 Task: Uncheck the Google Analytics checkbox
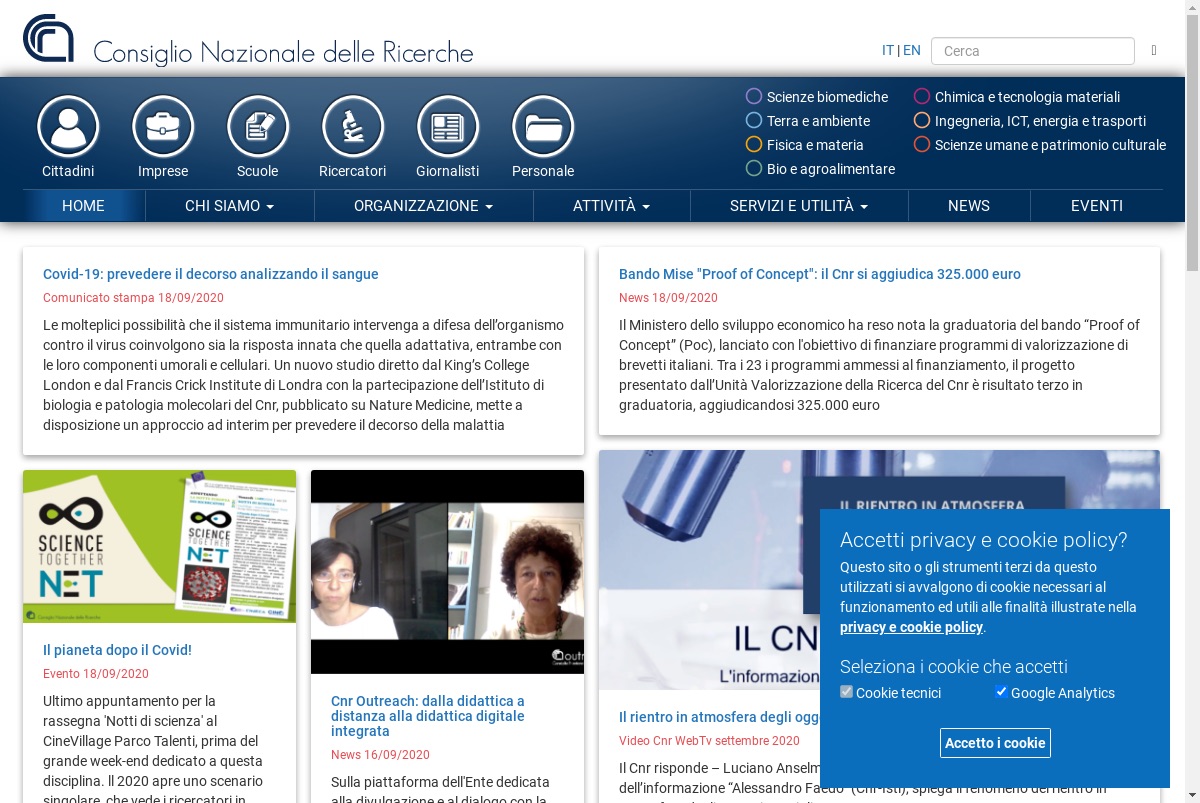(1001, 692)
